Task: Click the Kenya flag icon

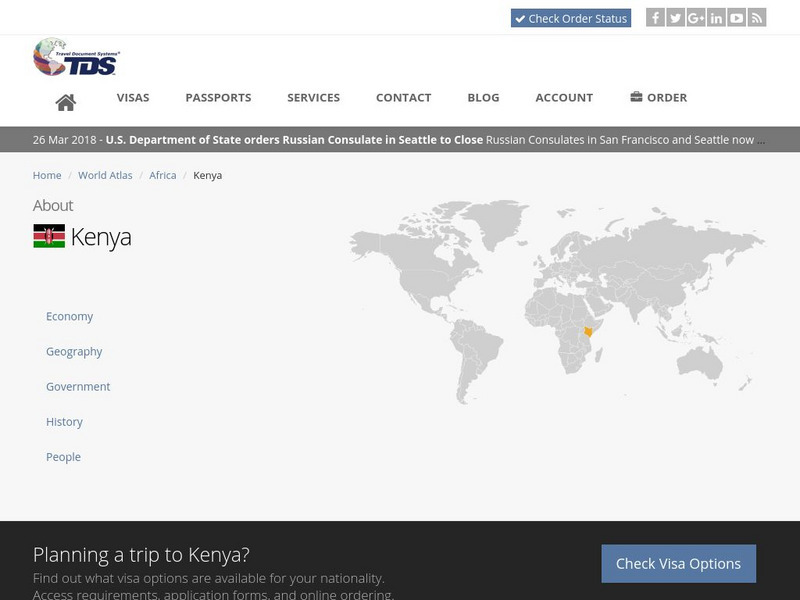Action: pyautogui.click(x=47, y=238)
